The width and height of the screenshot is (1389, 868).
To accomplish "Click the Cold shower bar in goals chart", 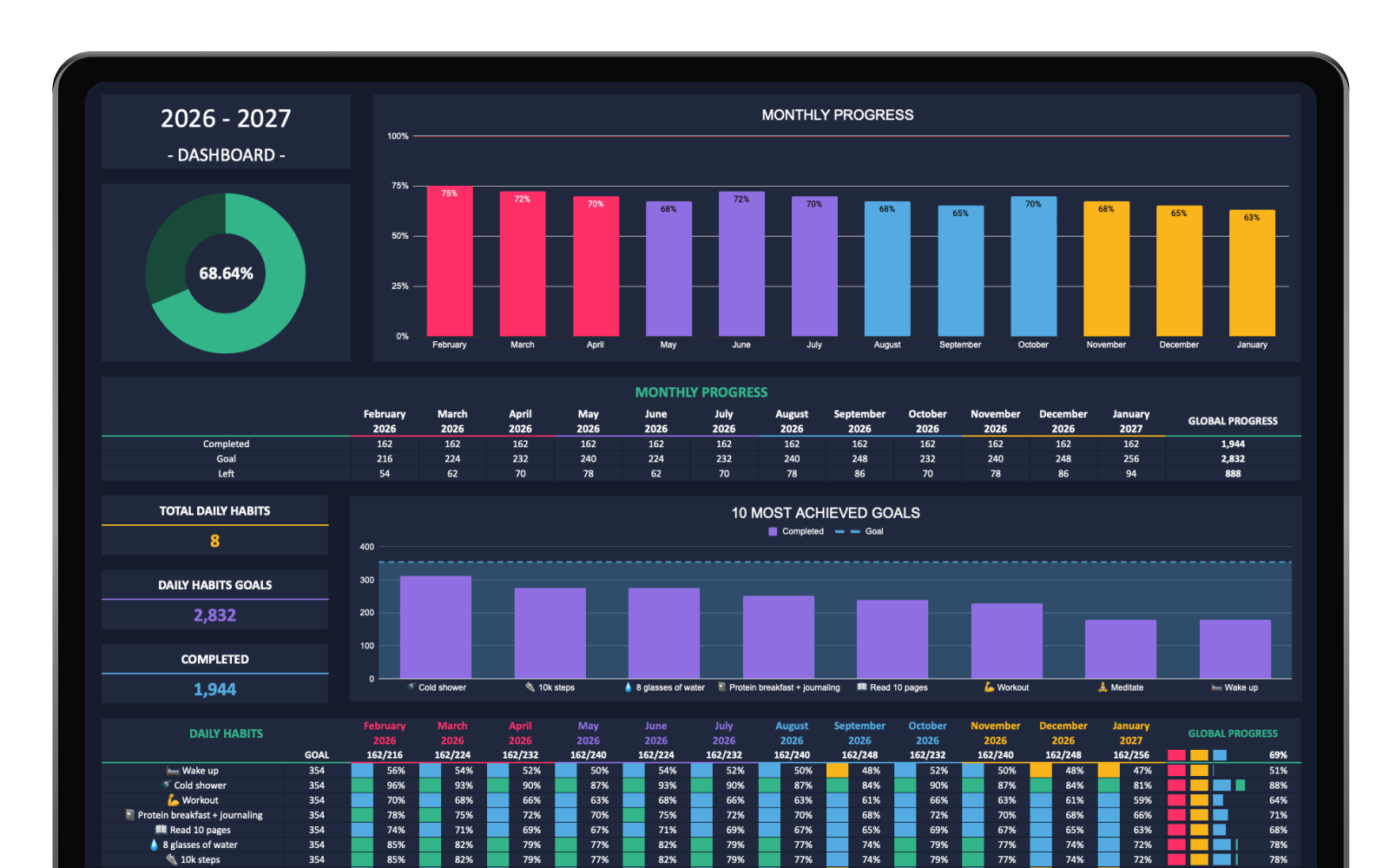I will [436, 628].
